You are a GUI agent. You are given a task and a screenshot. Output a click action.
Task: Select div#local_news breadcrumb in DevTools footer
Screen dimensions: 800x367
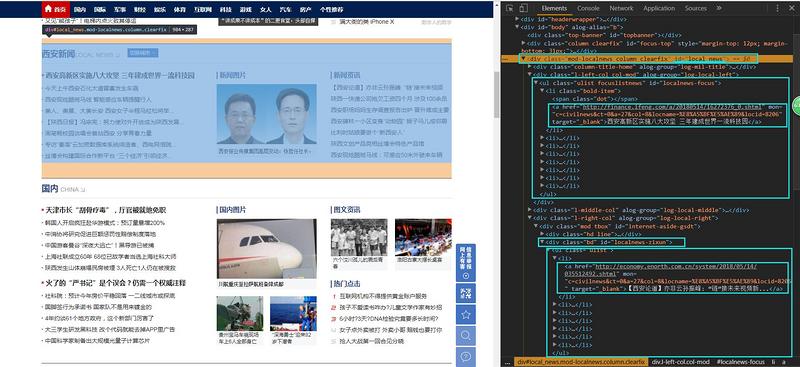(x=581, y=362)
